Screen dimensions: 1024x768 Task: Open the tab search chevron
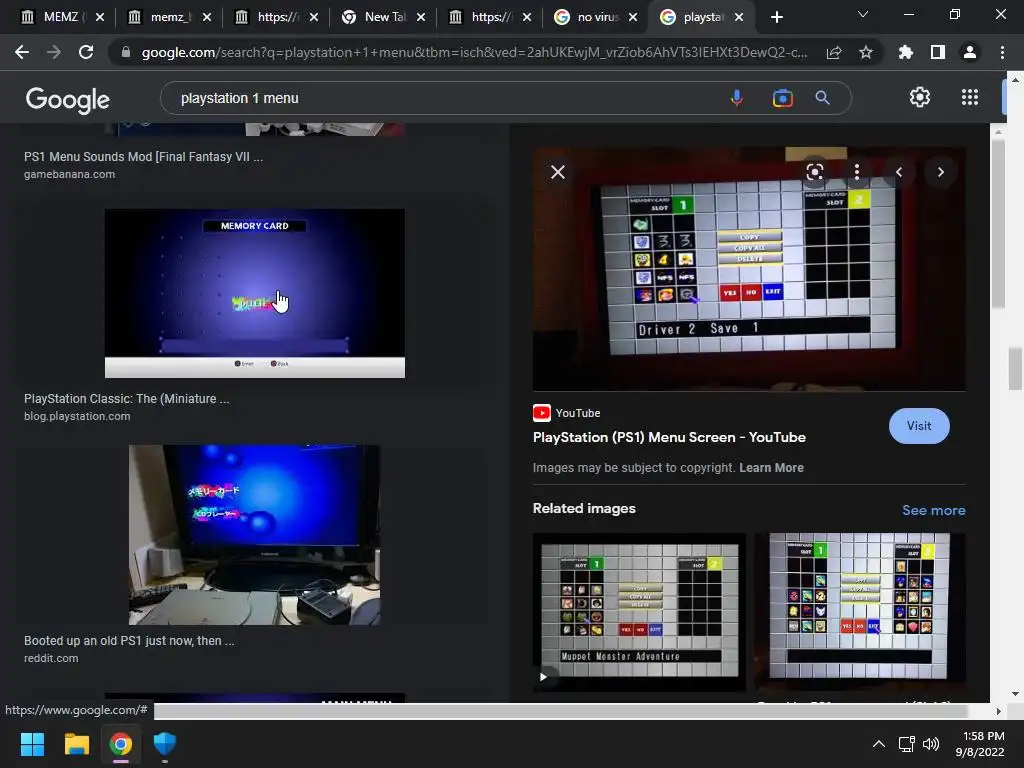(863, 14)
